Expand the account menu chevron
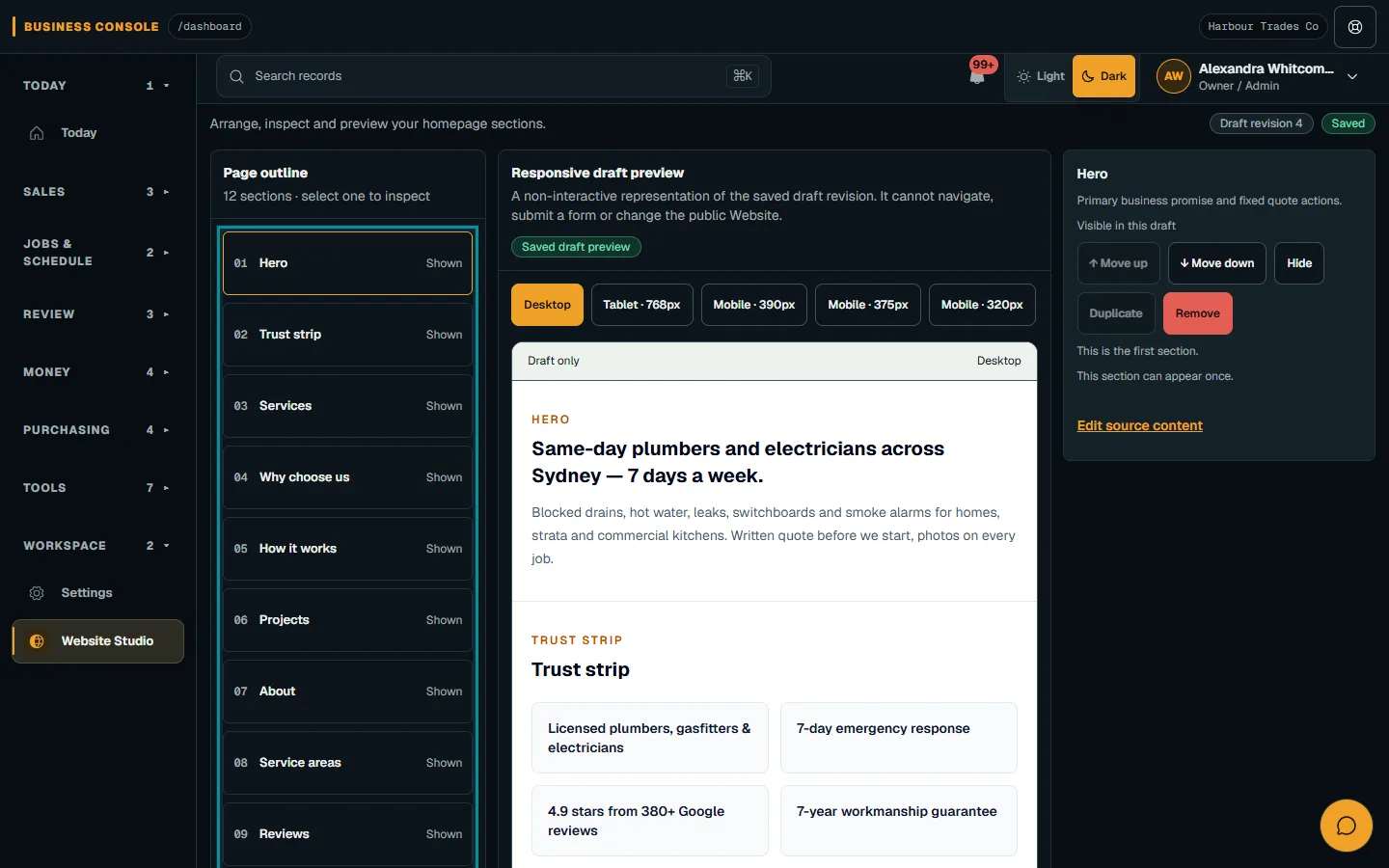 pos(1352,76)
